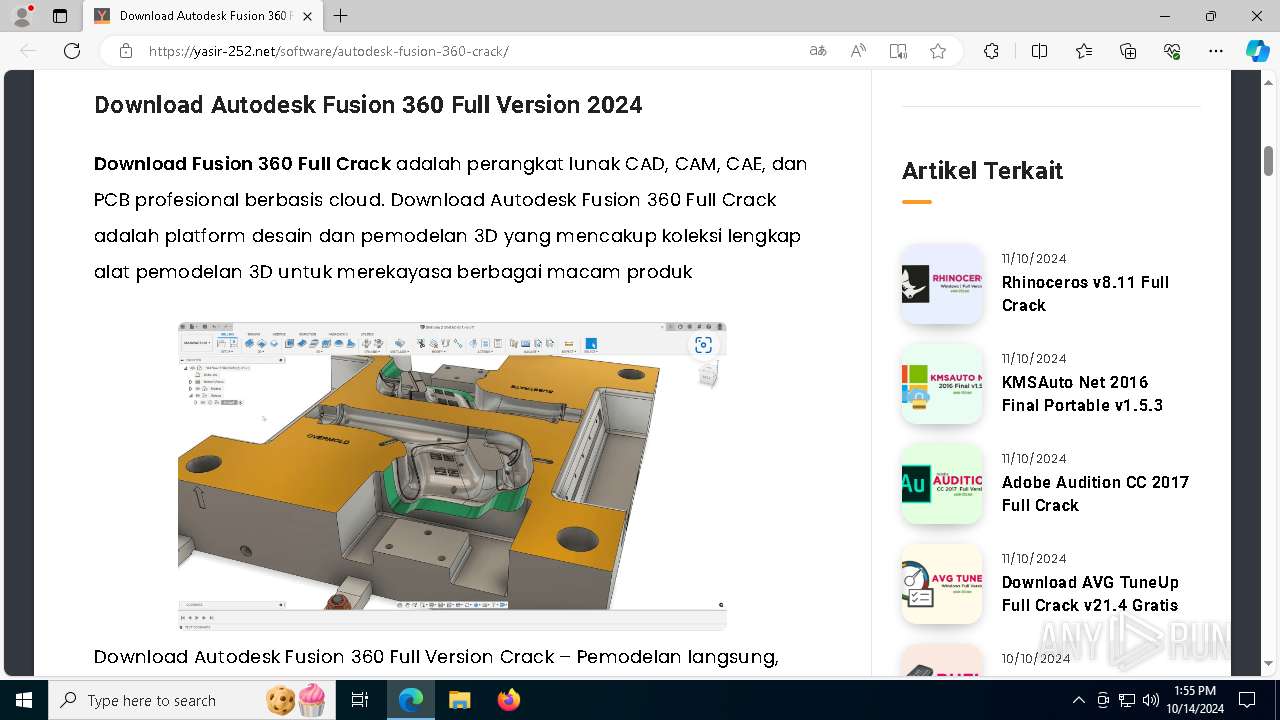This screenshot has height=720, width=1280.
Task: Open Edge Settings and more menu
Action: coord(1216,51)
